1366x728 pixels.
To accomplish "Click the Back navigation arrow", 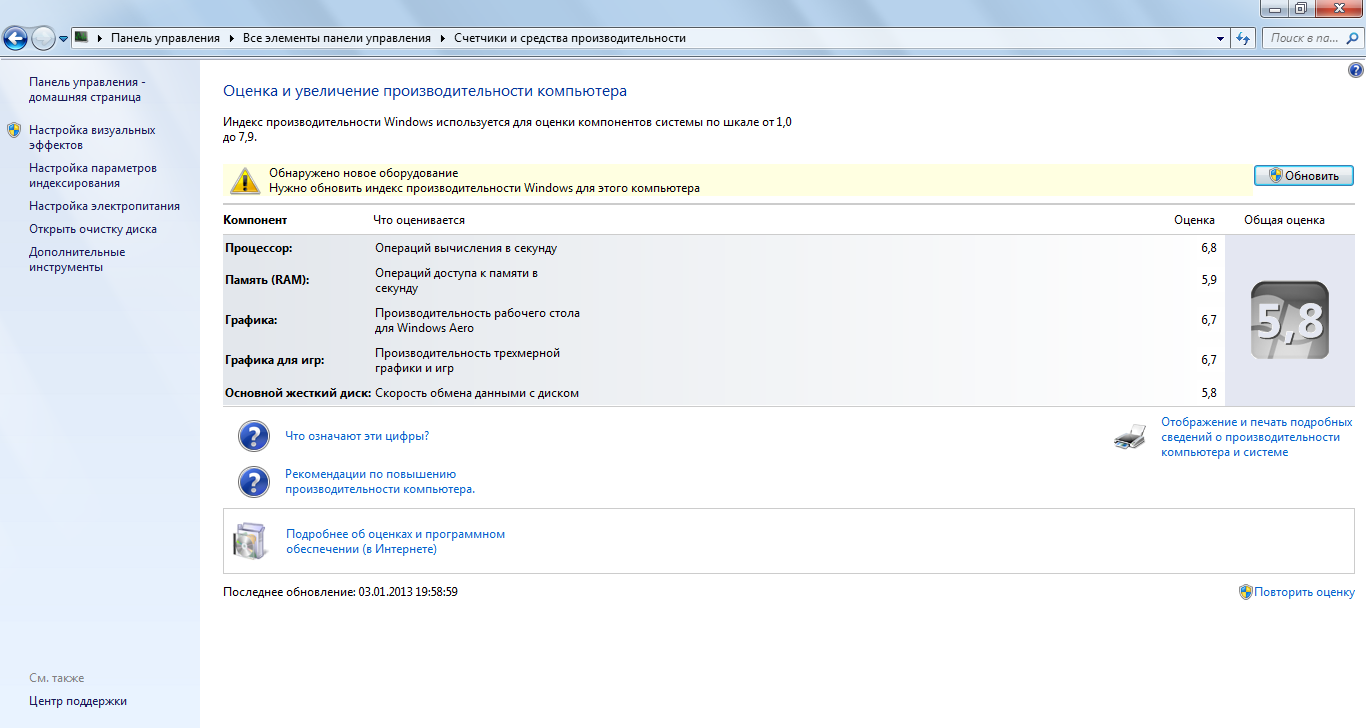I will point(15,39).
